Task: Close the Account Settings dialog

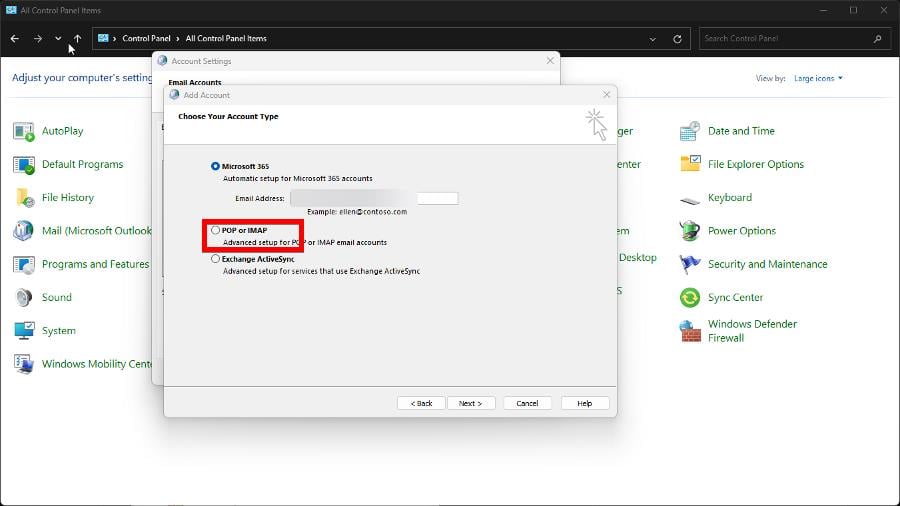Action: [x=550, y=60]
